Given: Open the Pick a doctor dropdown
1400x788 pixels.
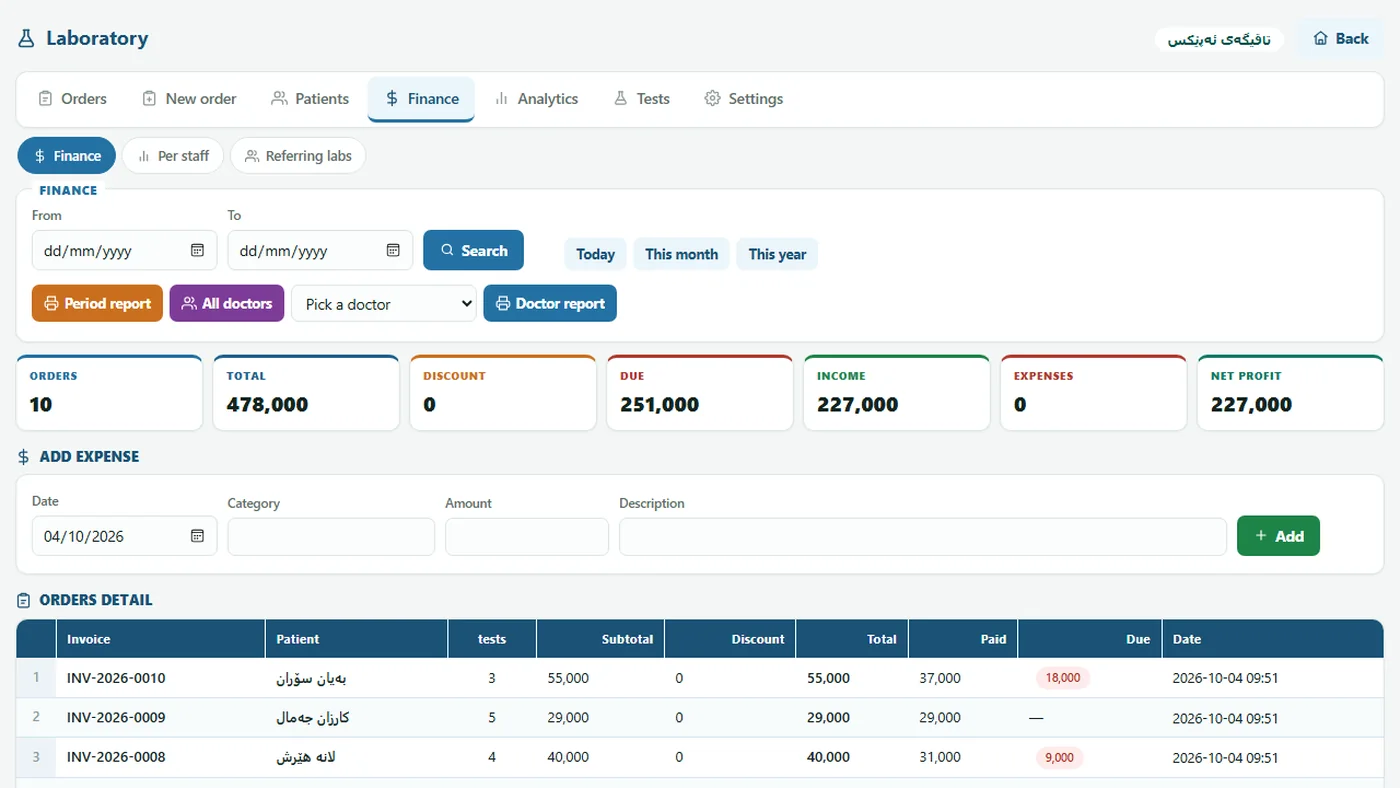Looking at the screenshot, I should (x=384, y=304).
